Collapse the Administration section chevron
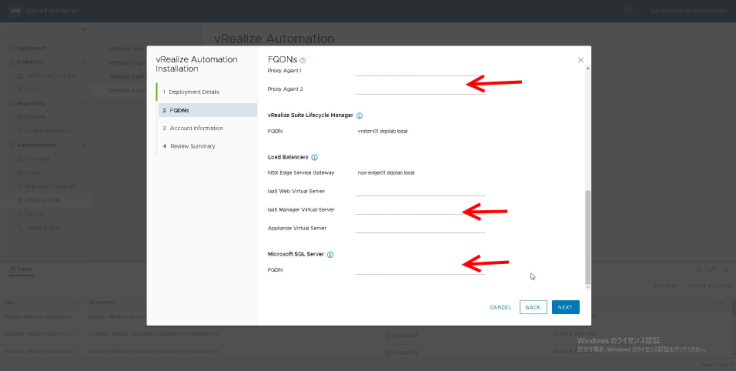The image size is (736, 371). click(84, 145)
